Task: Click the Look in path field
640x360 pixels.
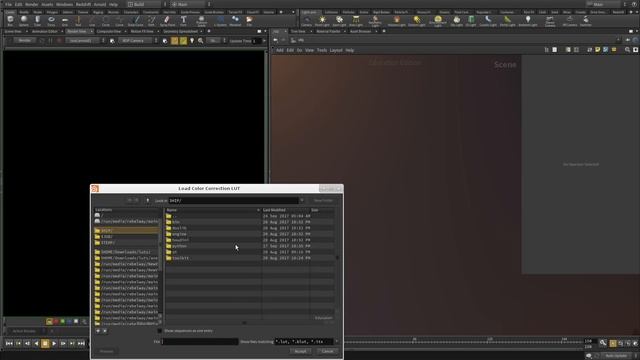Action: (x=233, y=200)
